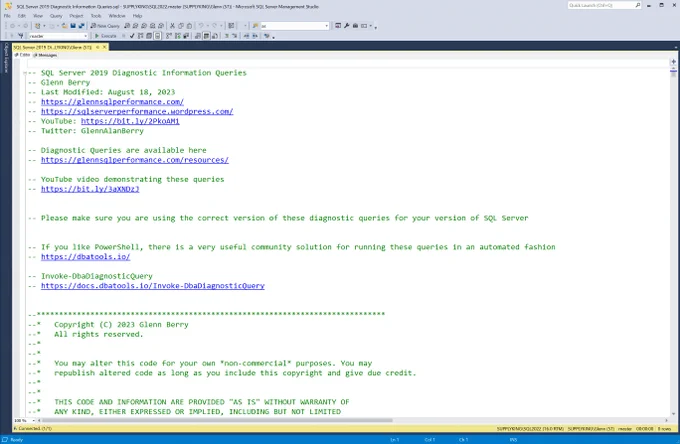The image size is (680, 444).
Task: Click the editor split-window plus handle
Action: (x=673, y=62)
